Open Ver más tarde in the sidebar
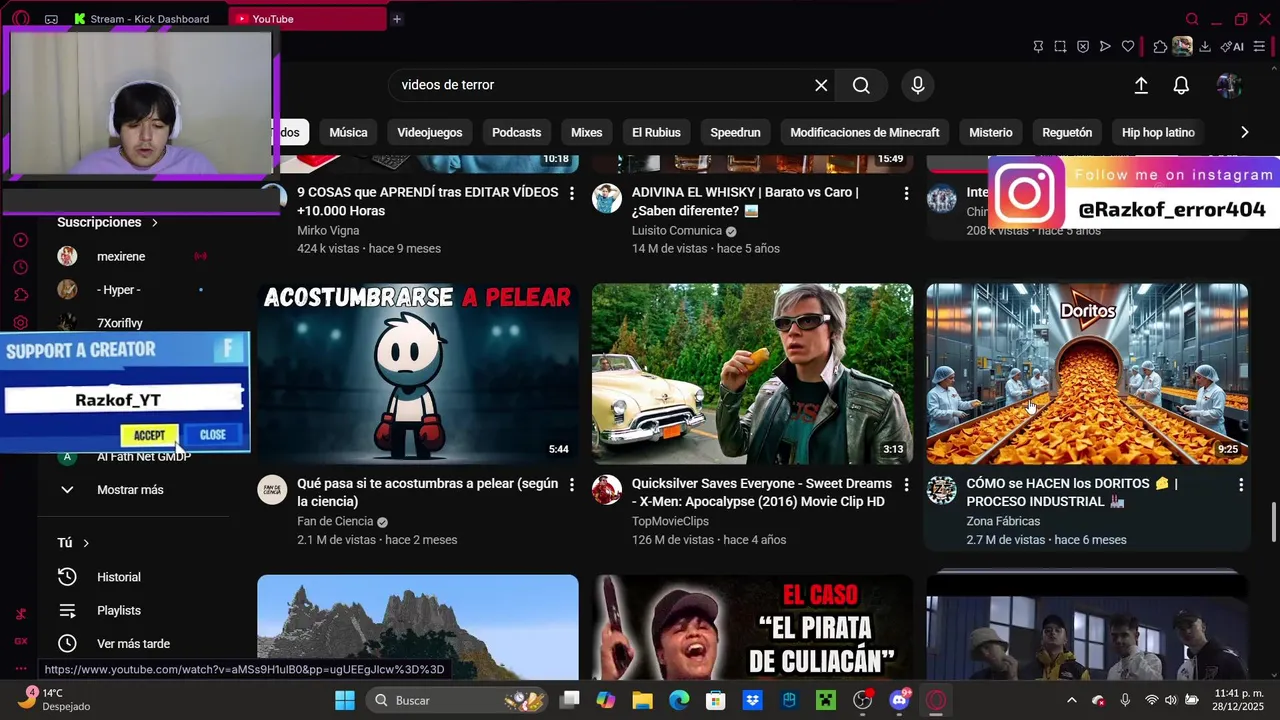This screenshot has width=1280, height=720. [133, 644]
